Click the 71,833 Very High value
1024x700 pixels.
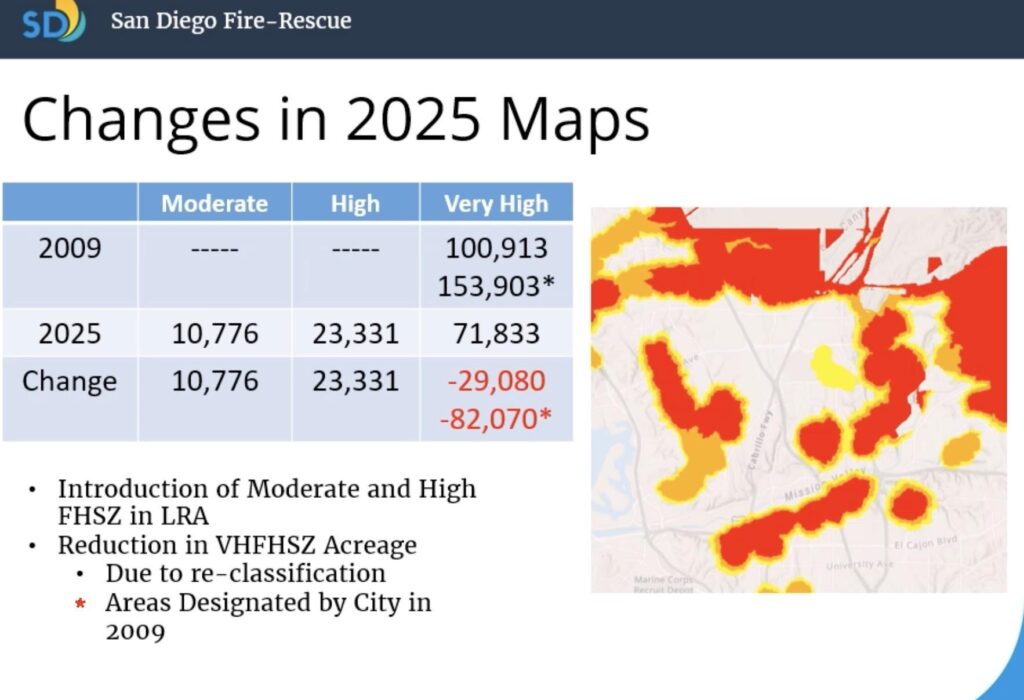pyautogui.click(x=496, y=333)
